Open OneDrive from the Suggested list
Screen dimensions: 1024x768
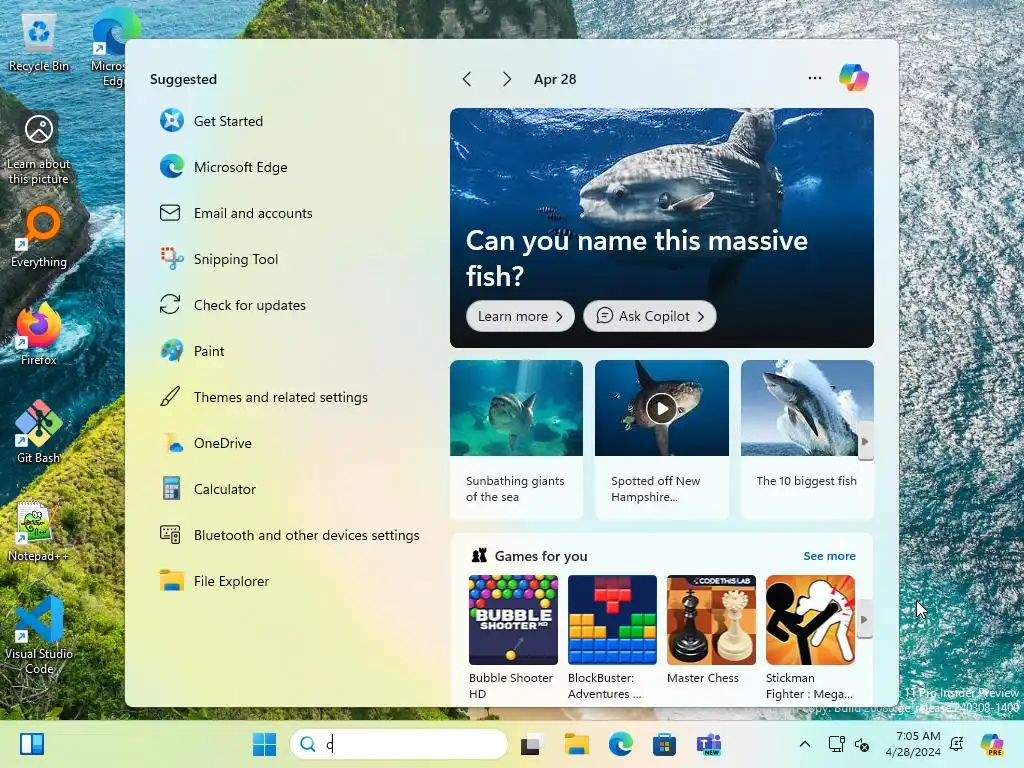click(206, 443)
